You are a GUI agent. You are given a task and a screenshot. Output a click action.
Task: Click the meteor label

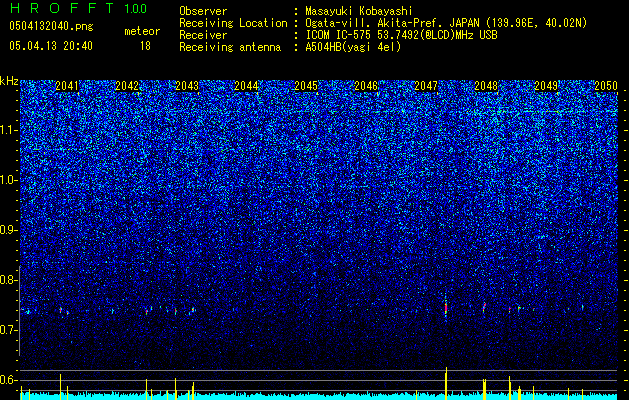pyautogui.click(x=142, y=31)
